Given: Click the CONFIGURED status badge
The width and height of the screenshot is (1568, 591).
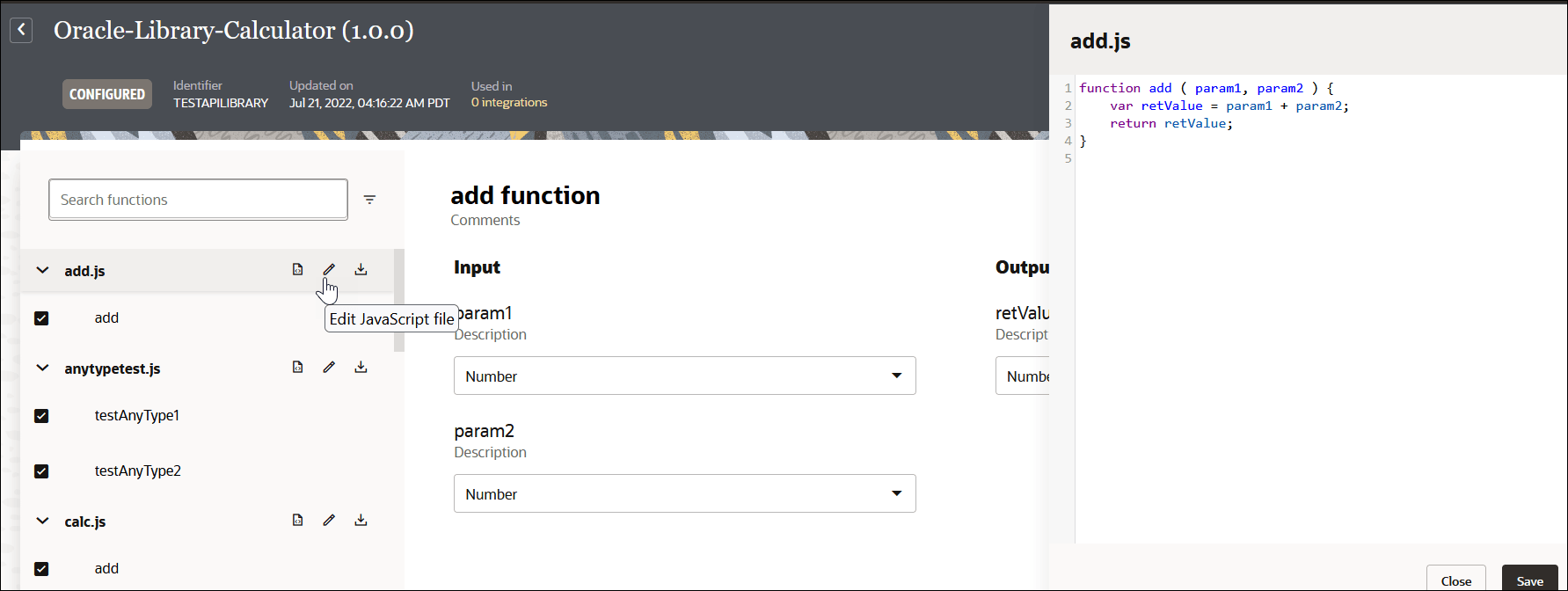Looking at the screenshot, I should pos(107,94).
